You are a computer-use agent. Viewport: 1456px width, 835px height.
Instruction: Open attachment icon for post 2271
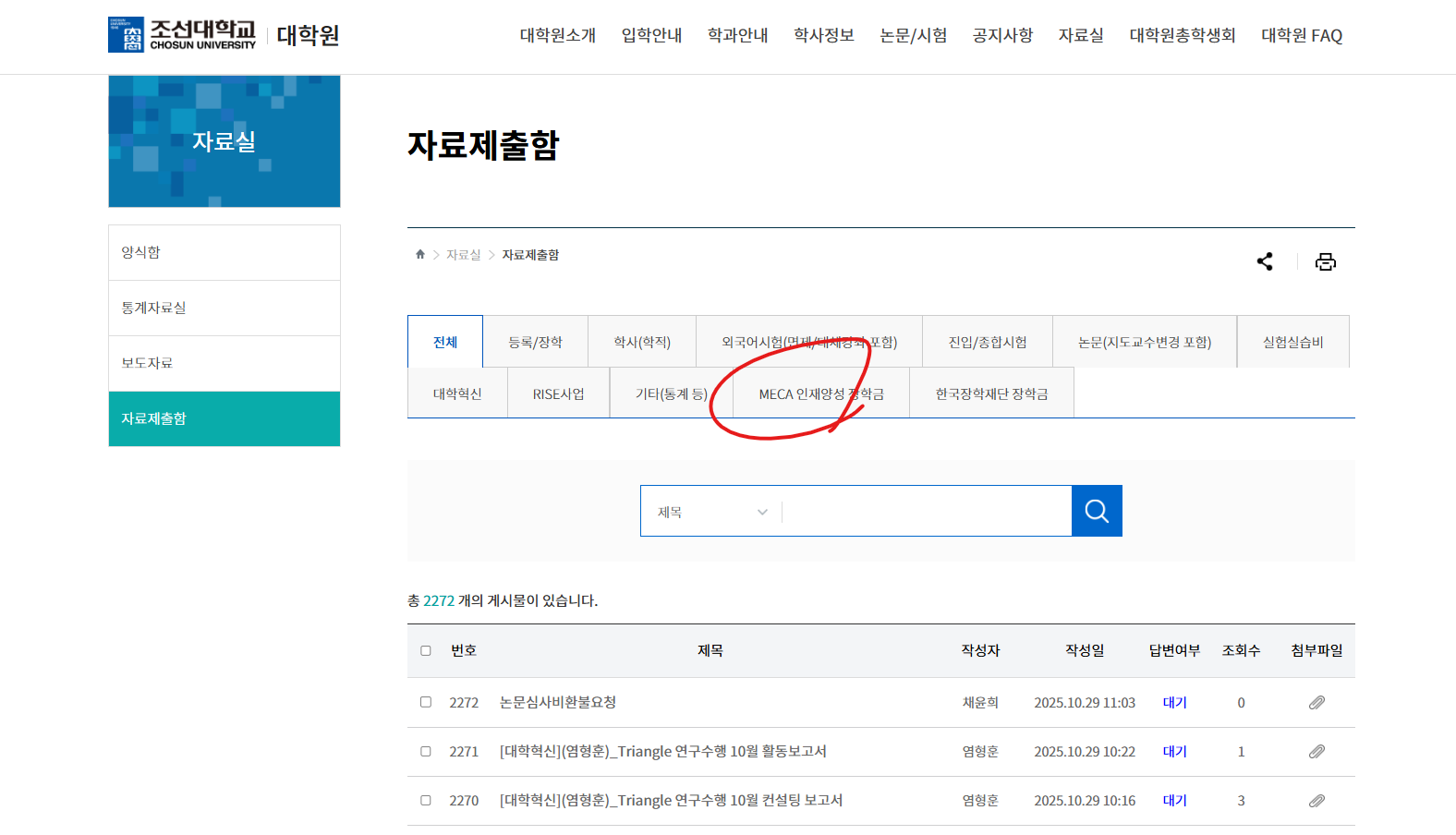click(1316, 752)
